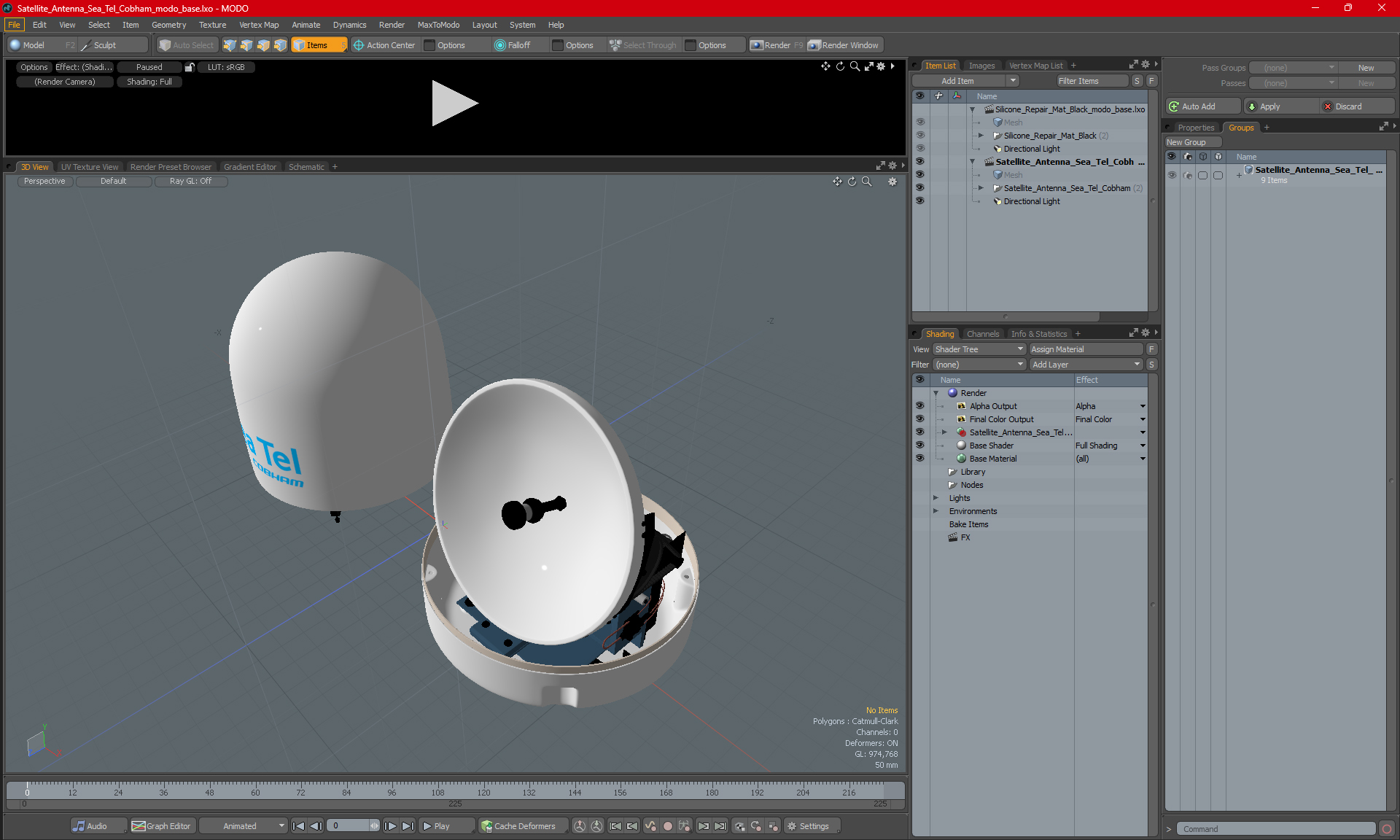The width and height of the screenshot is (1400, 840).
Task: Step to previous frame
Action: click(x=316, y=826)
